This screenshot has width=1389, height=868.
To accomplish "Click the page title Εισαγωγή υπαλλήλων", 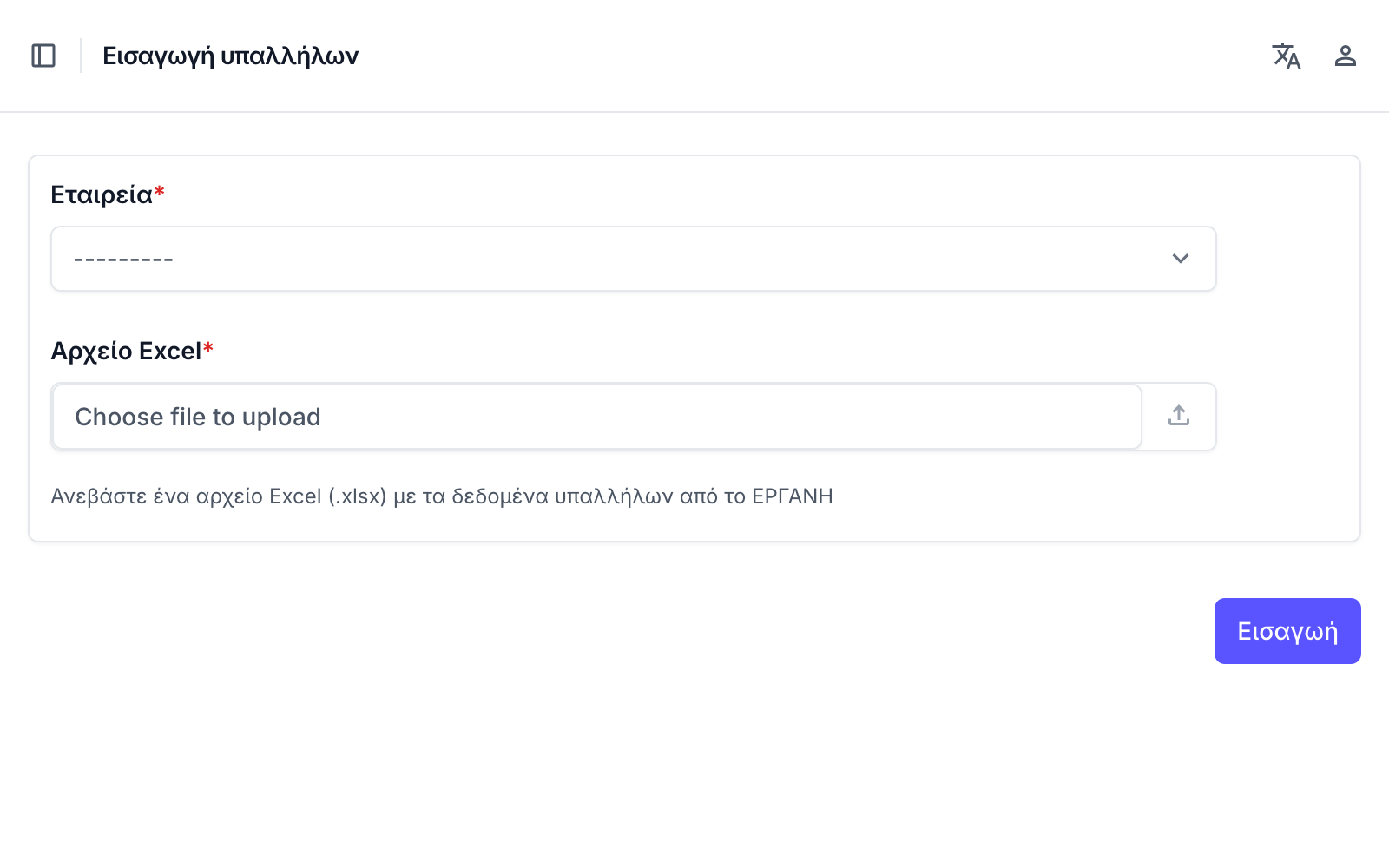I will [x=230, y=56].
